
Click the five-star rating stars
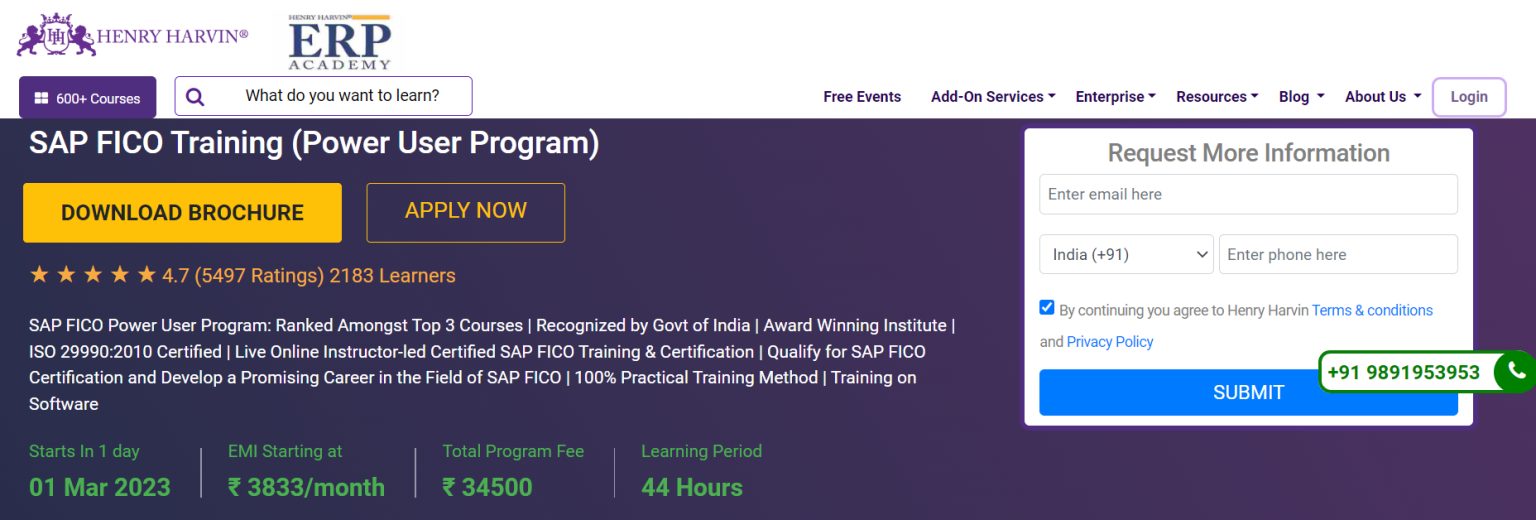click(x=93, y=275)
